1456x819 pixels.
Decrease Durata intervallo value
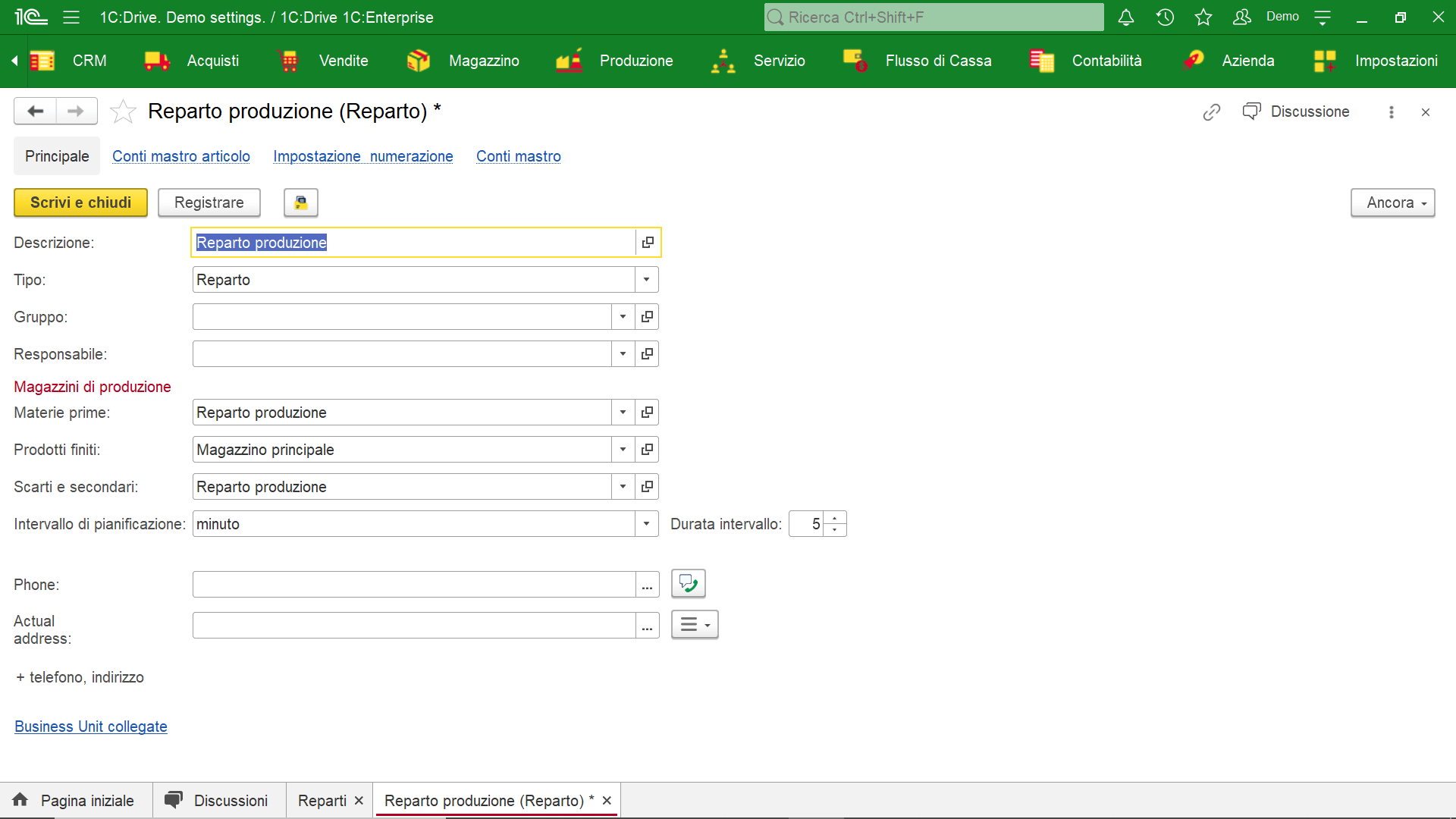click(835, 530)
